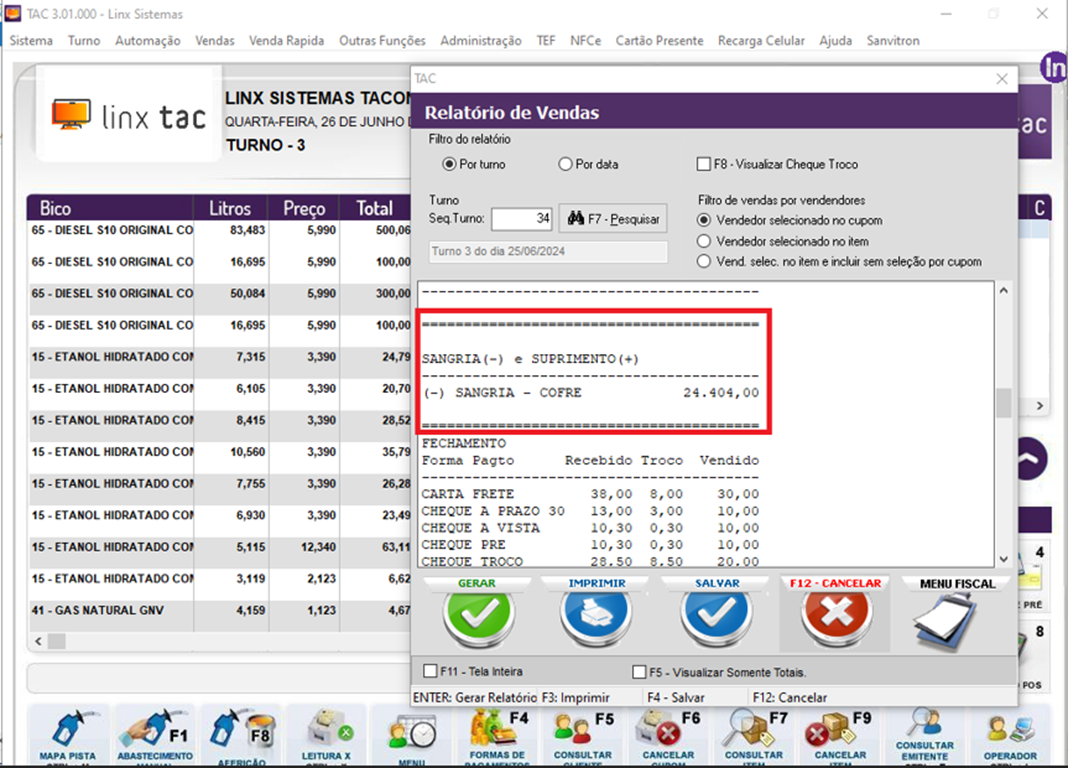The width and height of the screenshot is (1068, 768).
Task: Open the Menu calendar-clock icon
Action: click(411, 737)
